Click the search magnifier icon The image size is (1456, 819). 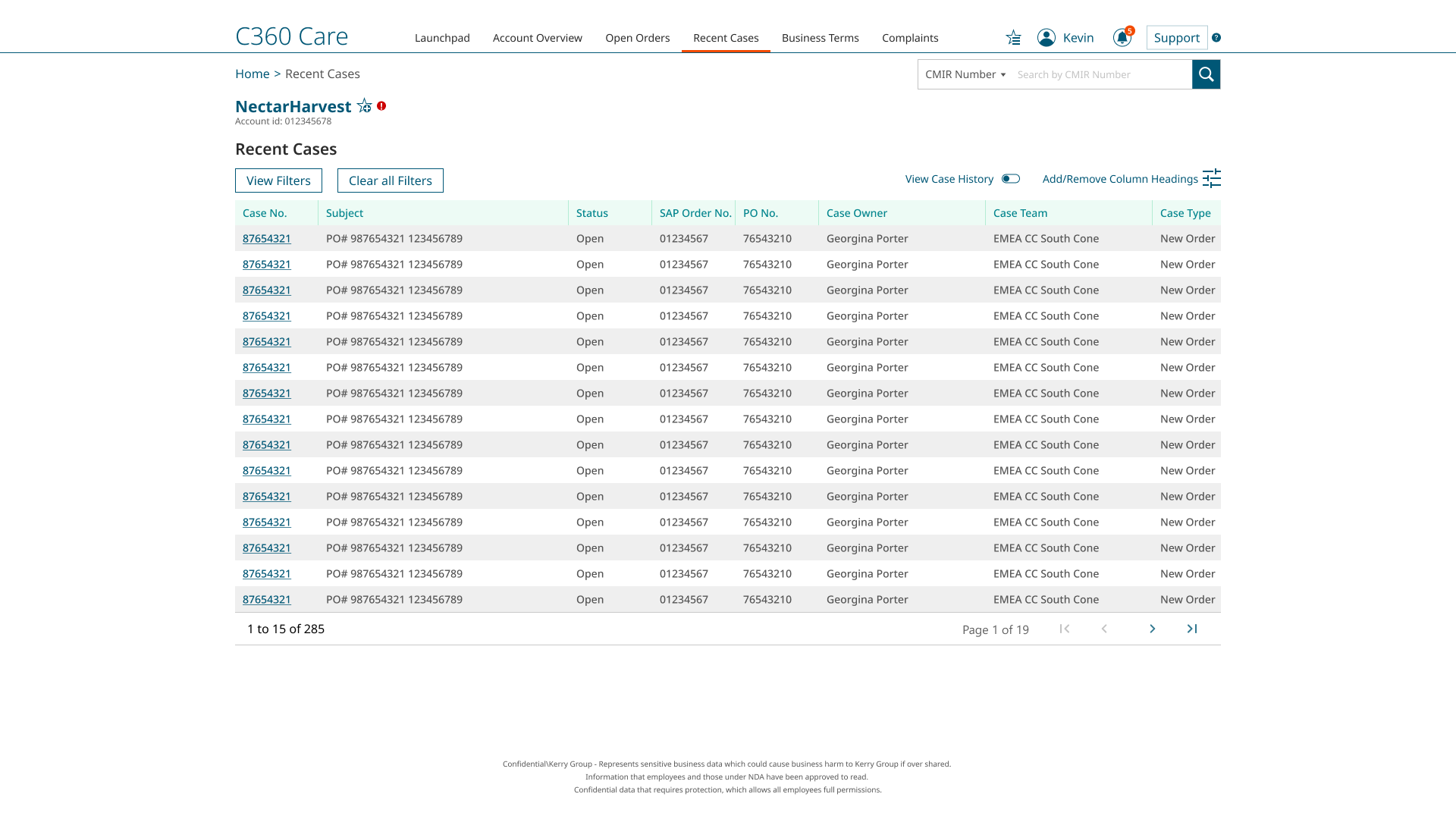(1206, 74)
